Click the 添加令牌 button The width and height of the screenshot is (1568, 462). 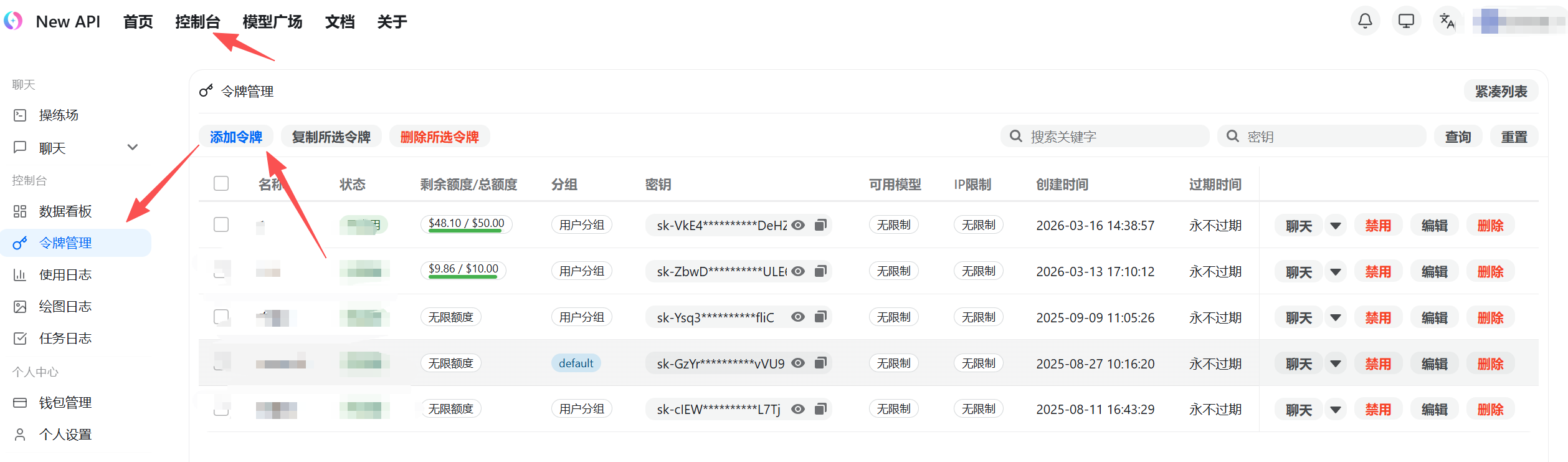[x=236, y=137]
